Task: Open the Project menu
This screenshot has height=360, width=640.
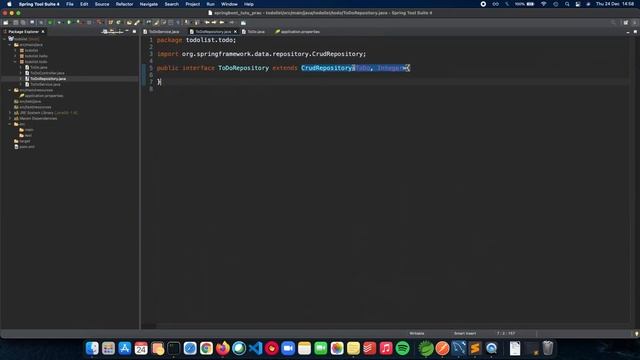Action: tap(193, 4)
